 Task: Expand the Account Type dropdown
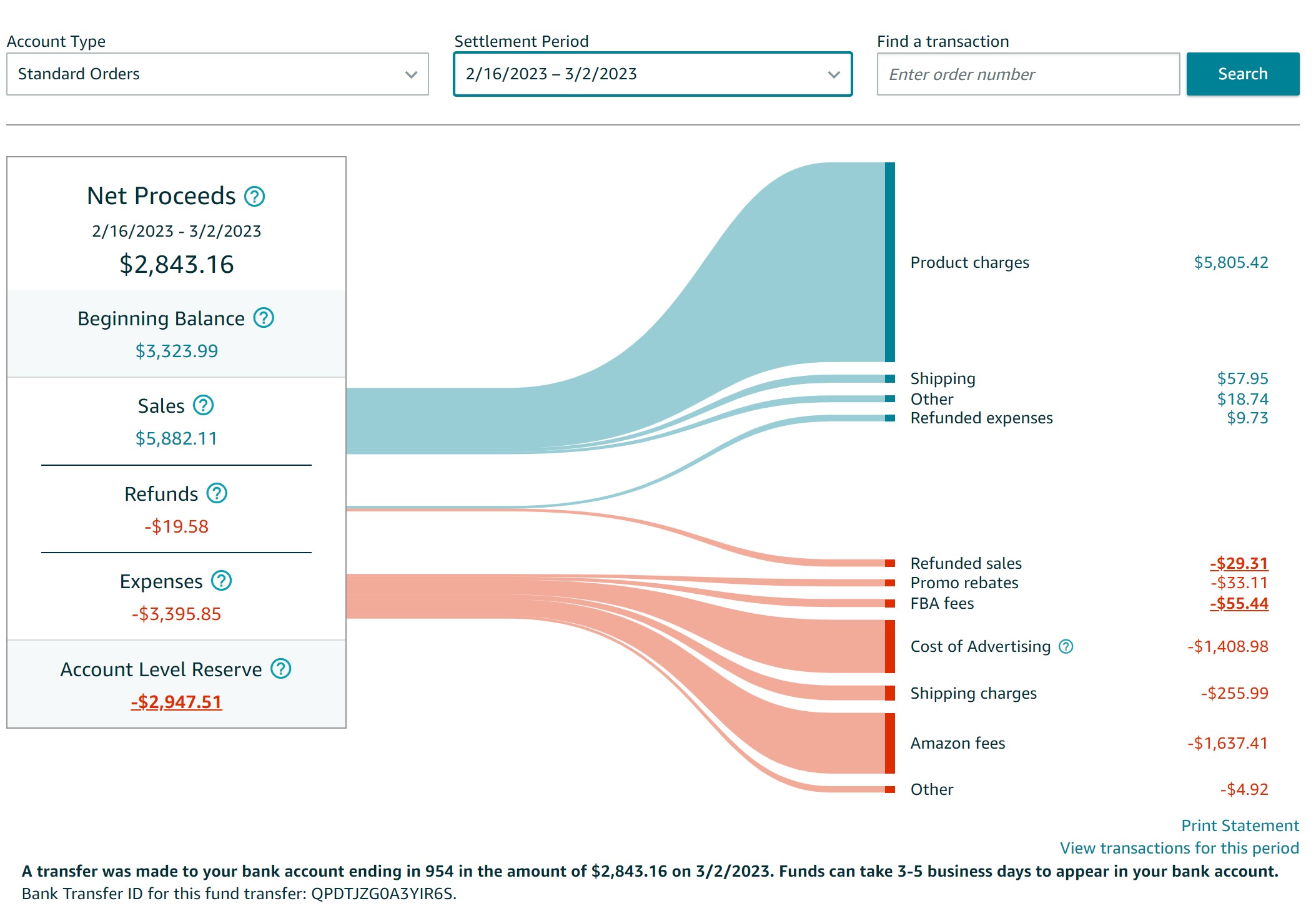pos(217,74)
